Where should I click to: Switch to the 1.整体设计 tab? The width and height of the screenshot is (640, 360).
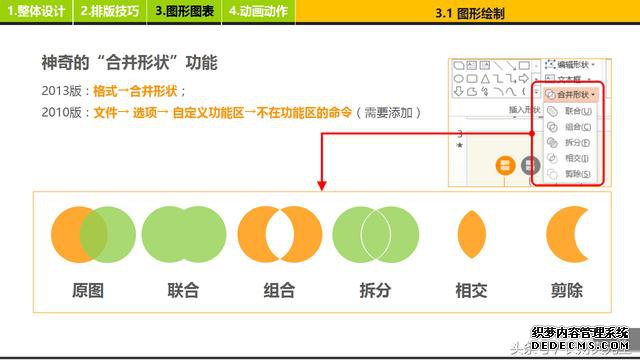coord(36,11)
